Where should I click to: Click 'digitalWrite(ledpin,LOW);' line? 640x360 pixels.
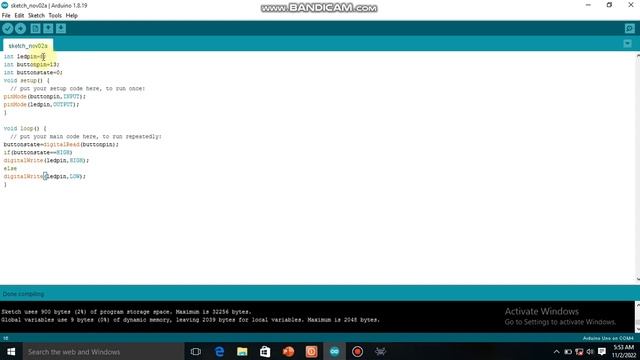point(44,176)
